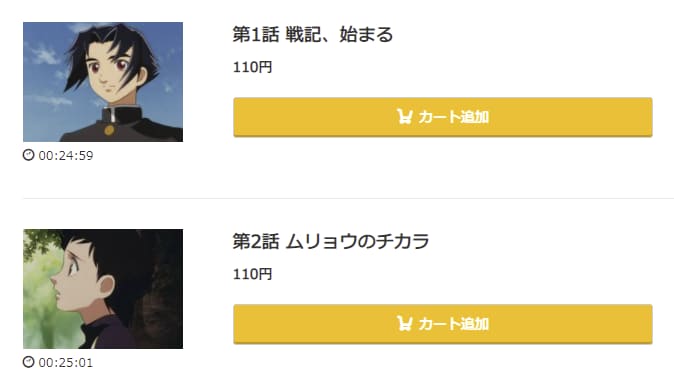Click the 110円 price of episode 1

(x=252, y=67)
